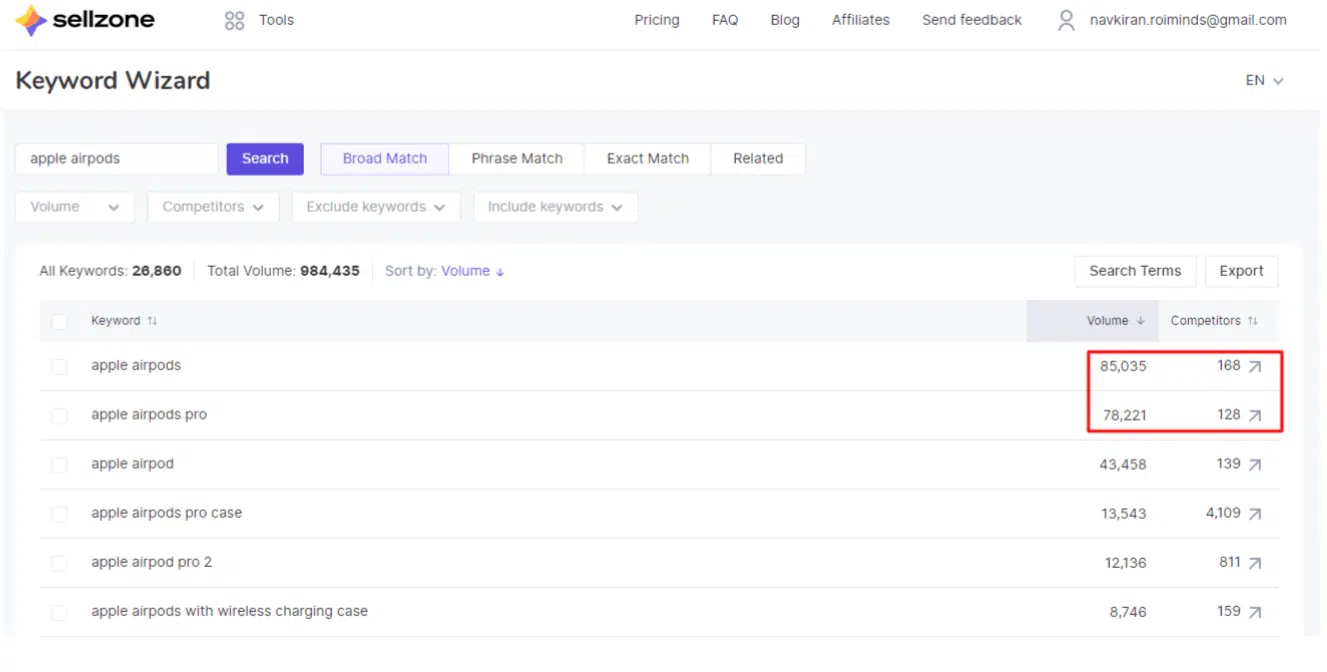This screenshot has height=672, width=1327.
Task: Check the box for apple airpods
Action: pyautogui.click(x=59, y=366)
